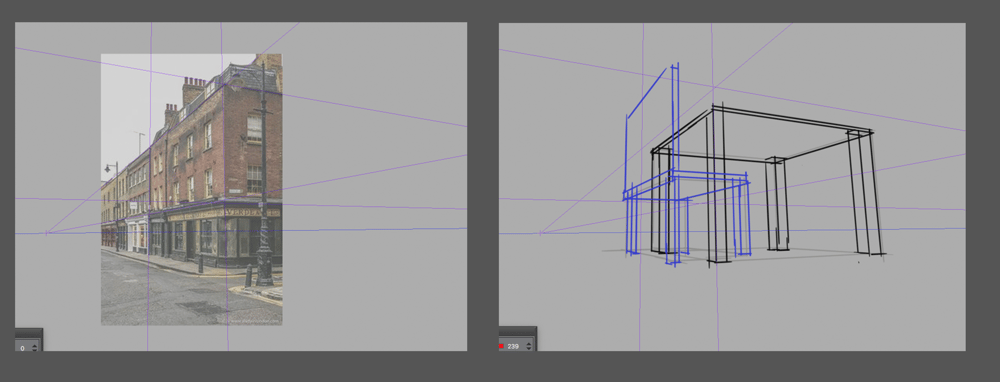The width and height of the screenshot is (1000, 382).
Task: Click the chimney stacks on the photo's rooftop
Action: 194,90
